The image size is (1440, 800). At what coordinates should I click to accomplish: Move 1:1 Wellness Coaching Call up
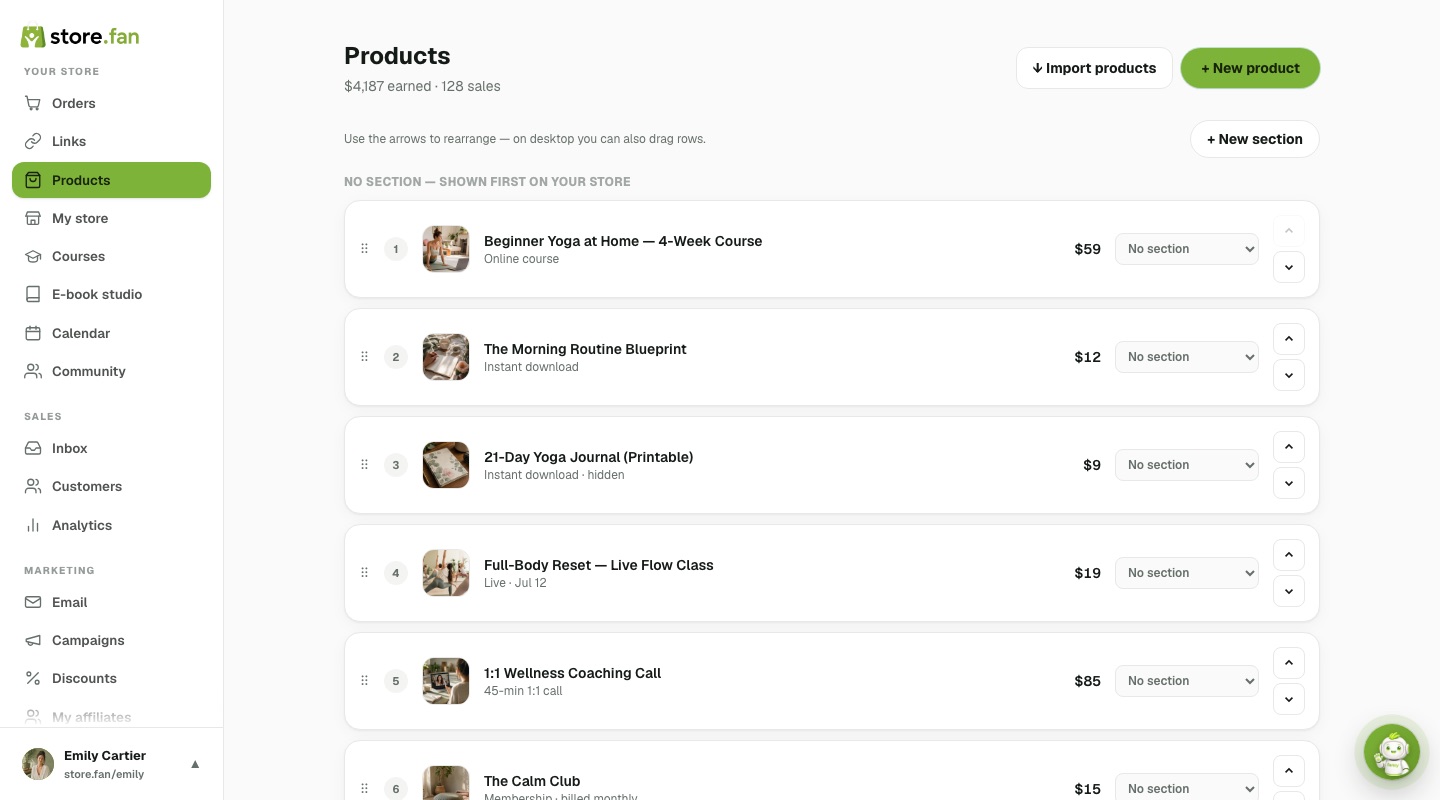(1289, 663)
